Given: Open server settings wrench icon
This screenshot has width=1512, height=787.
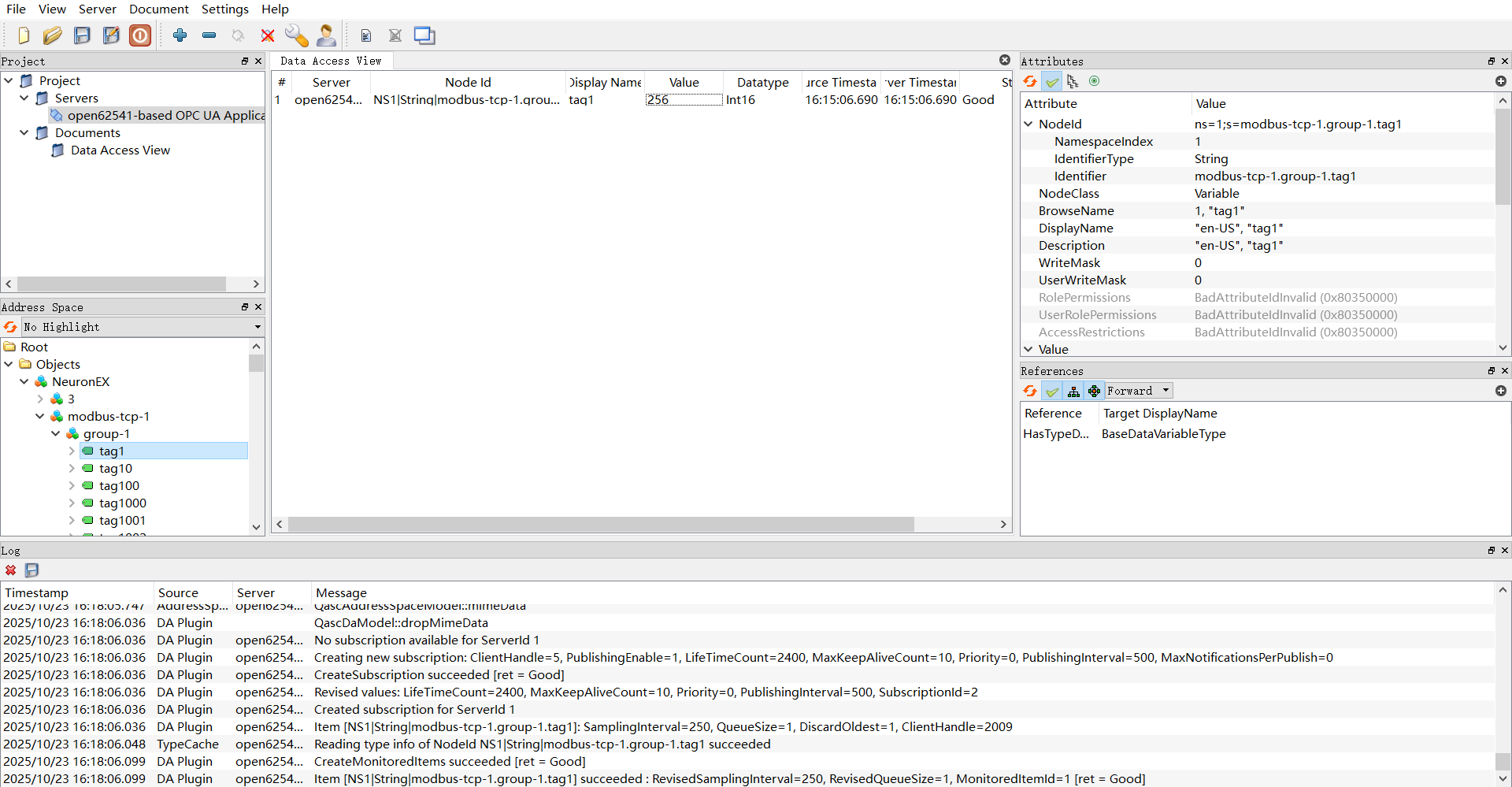Looking at the screenshot, I should coord(296,35).
